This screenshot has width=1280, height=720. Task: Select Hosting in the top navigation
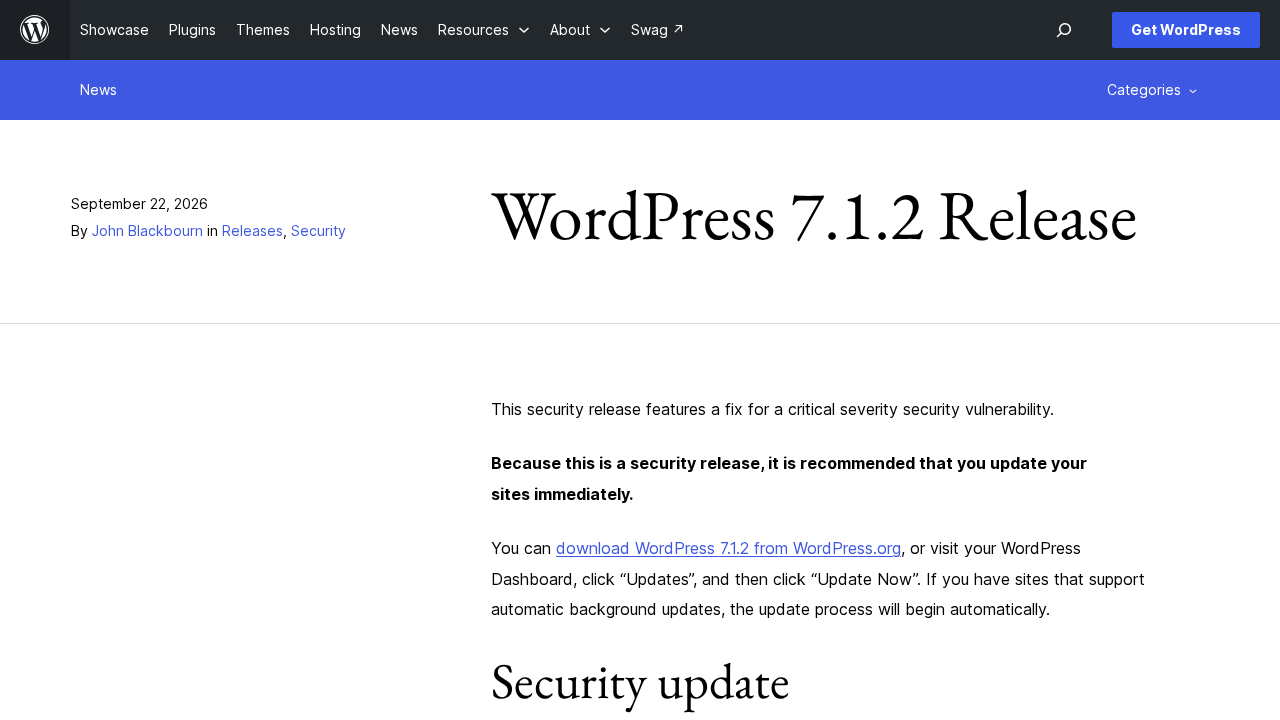pos(335,30)
